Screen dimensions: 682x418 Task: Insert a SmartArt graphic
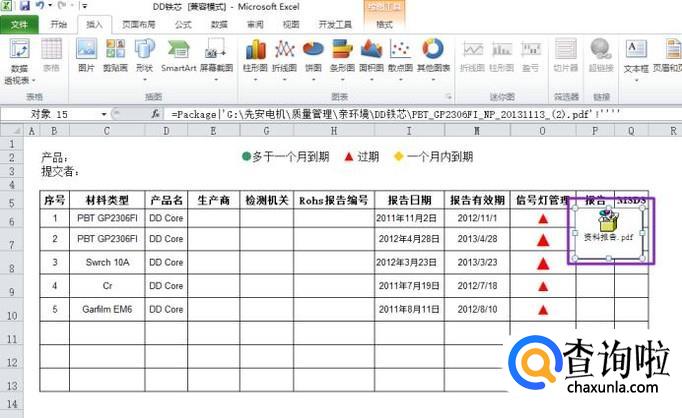pos(178,55)
